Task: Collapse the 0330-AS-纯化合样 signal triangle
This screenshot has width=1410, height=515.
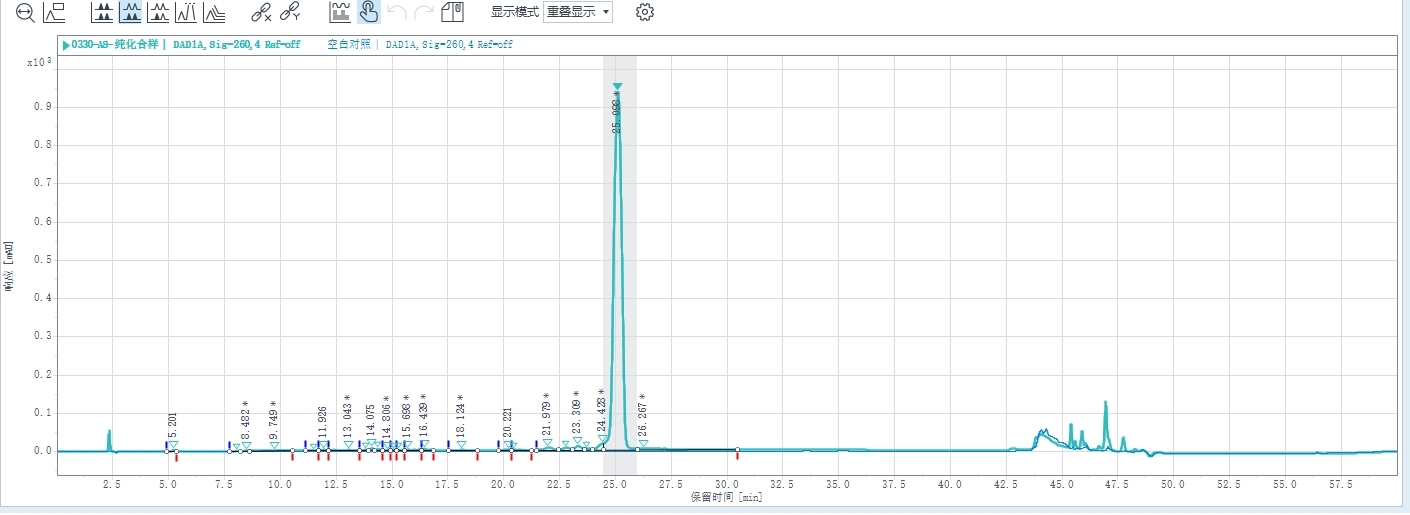Action: click(66, 45)
